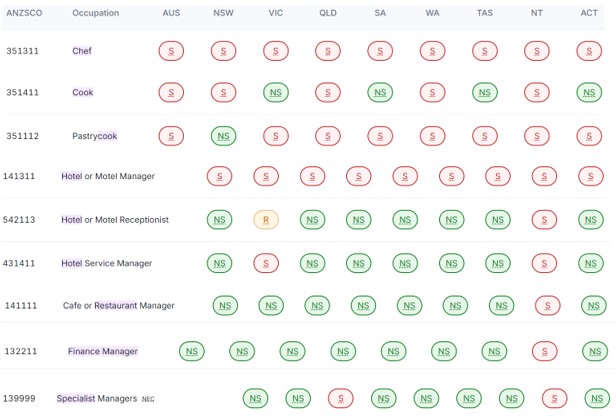Click the Chef occupation name

[x=82, y=50]
